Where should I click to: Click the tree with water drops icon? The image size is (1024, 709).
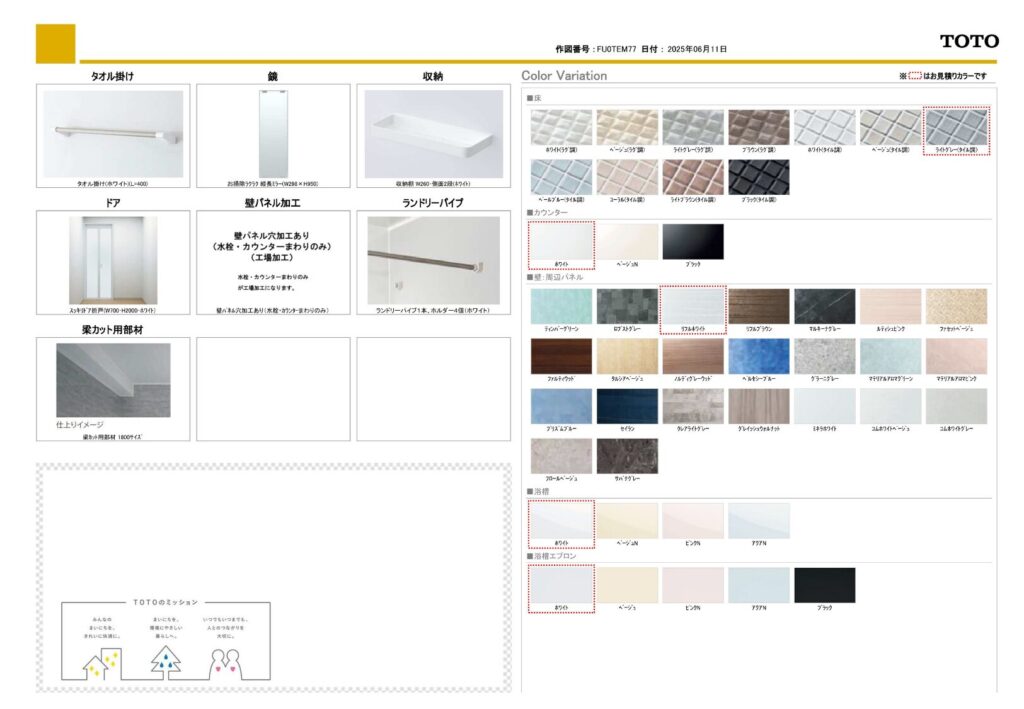(166, 660)
